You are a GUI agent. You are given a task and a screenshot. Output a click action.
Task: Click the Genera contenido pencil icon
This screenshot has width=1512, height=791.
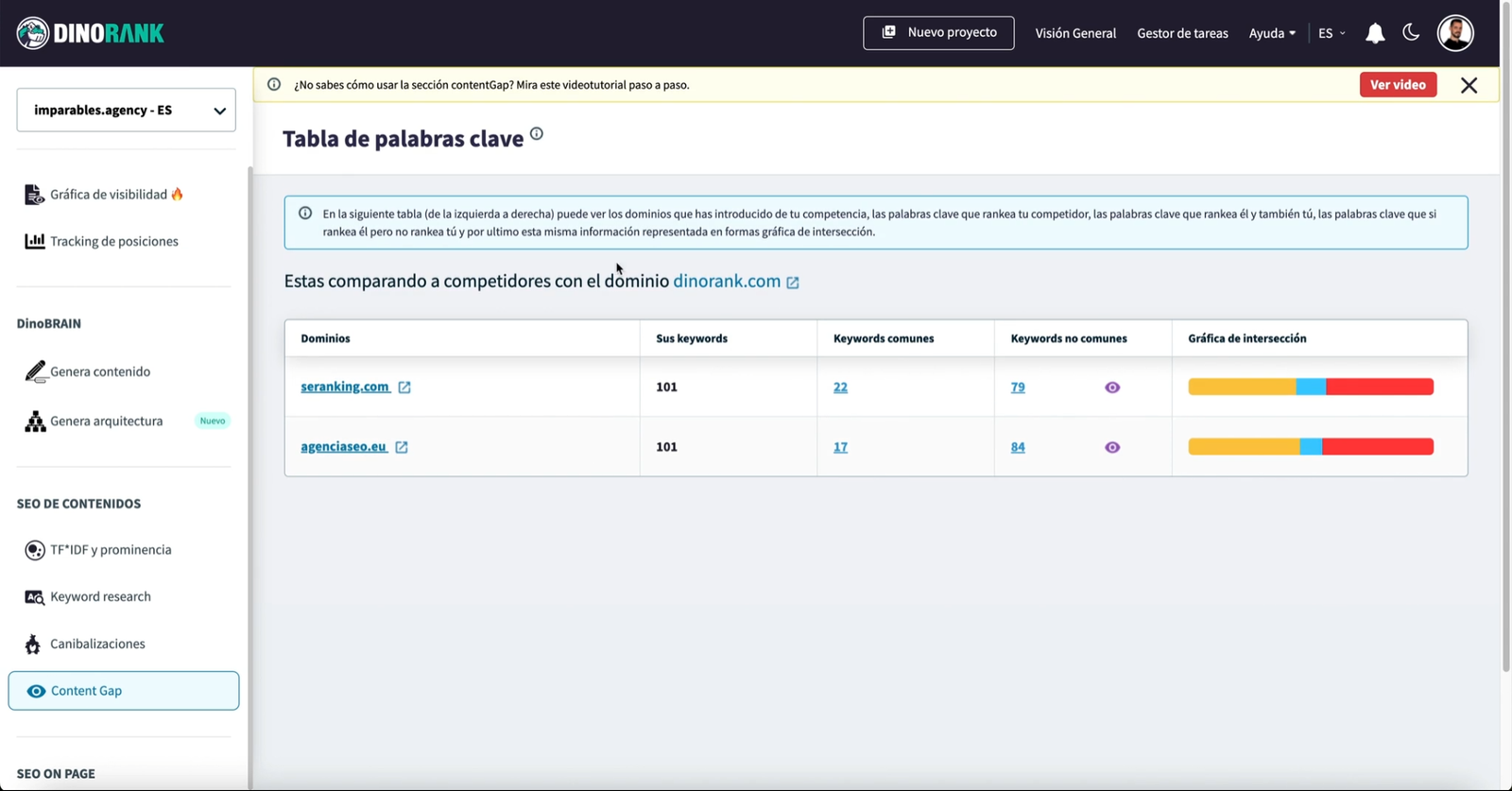(35, 371)
